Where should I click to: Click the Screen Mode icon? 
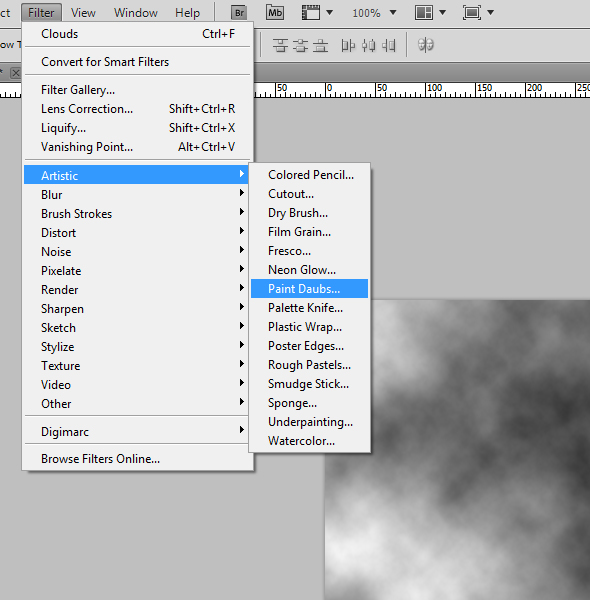[x=472, y=13]
